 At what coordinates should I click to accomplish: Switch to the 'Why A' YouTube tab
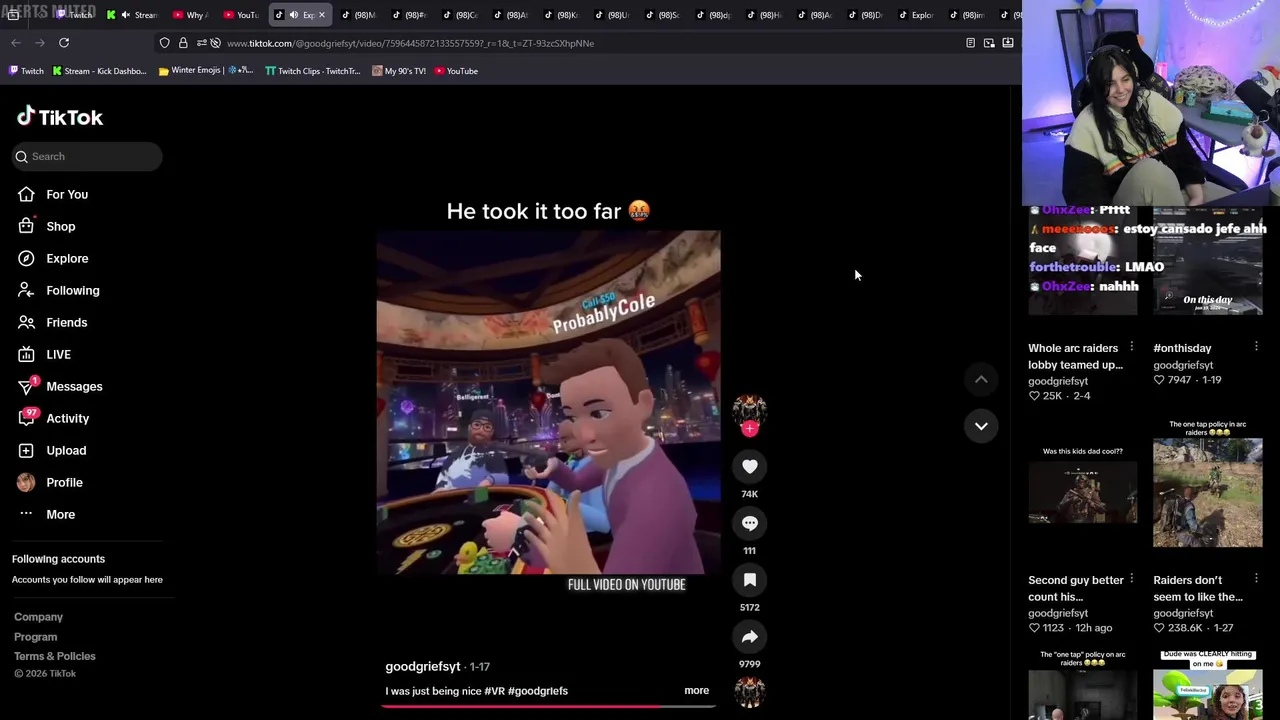pos(190,15)
